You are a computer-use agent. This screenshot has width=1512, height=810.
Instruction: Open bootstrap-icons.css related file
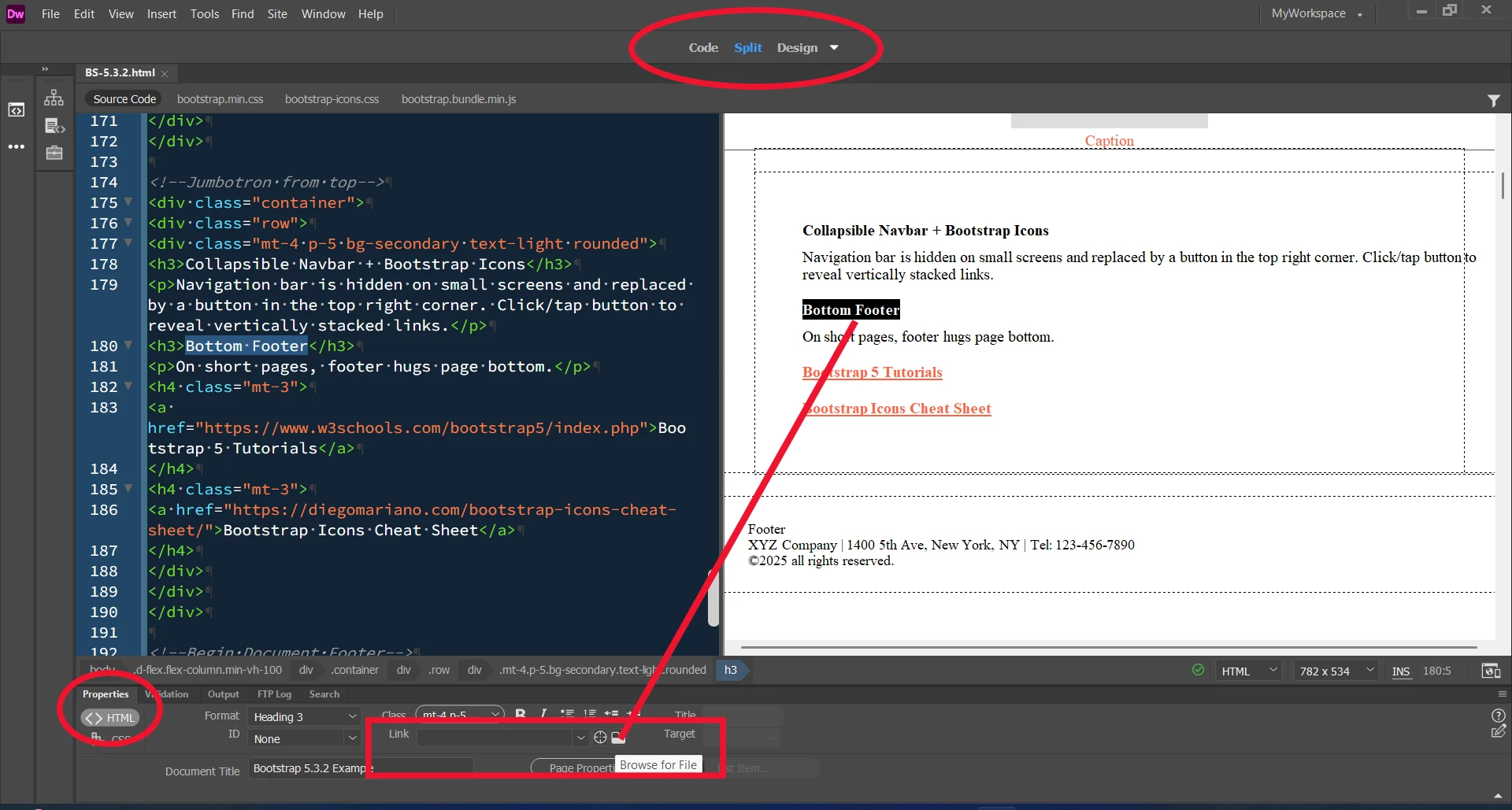click(x=332, y=99)
